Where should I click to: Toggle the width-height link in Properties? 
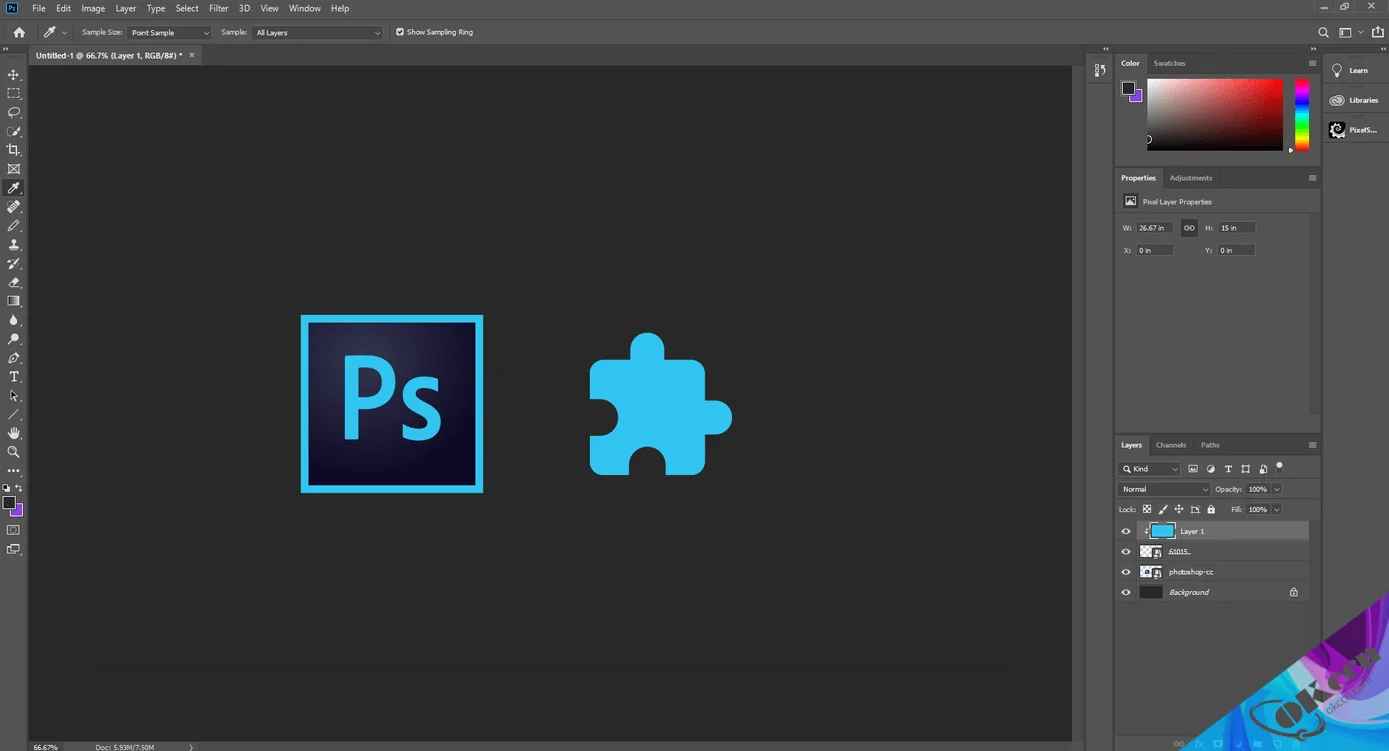1189,228
